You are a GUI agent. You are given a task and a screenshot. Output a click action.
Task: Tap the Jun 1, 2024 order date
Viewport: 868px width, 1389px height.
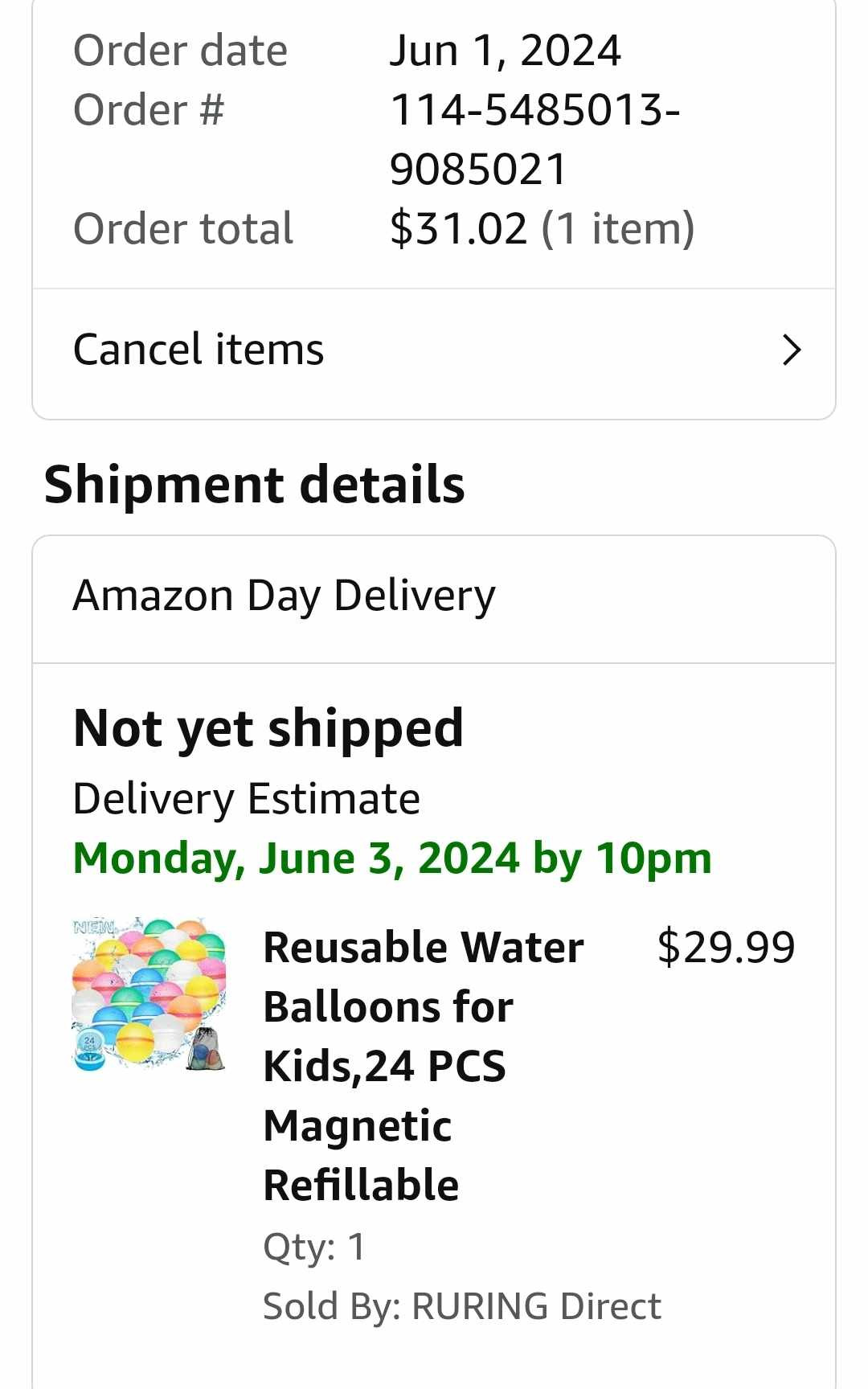point(505,51)
